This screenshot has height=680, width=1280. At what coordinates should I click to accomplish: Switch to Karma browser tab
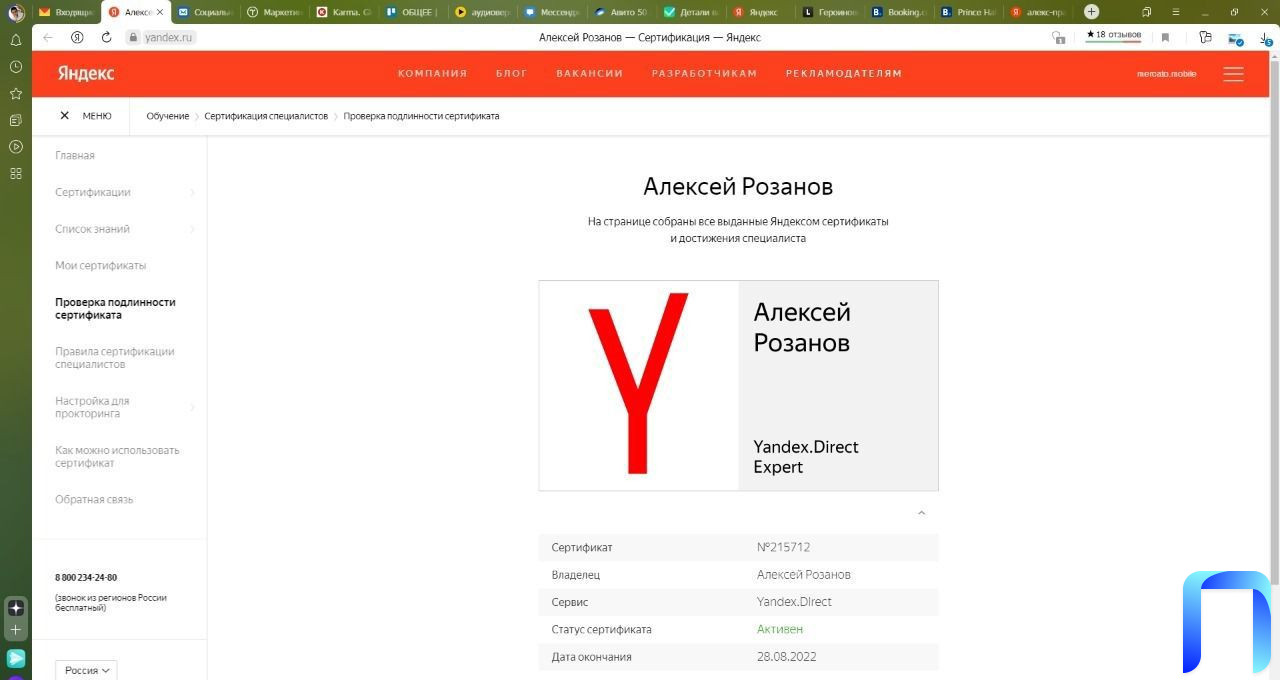[344, 12]
